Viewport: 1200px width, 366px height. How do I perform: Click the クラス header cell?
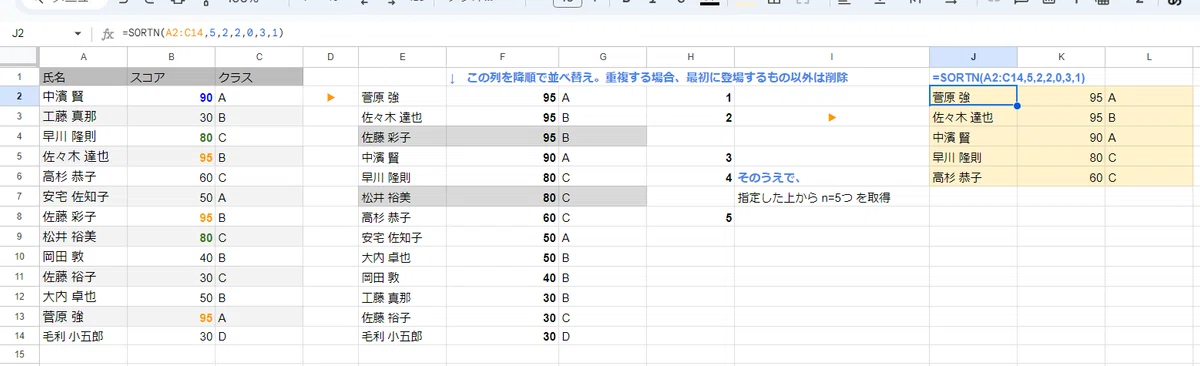click(258, 77)
